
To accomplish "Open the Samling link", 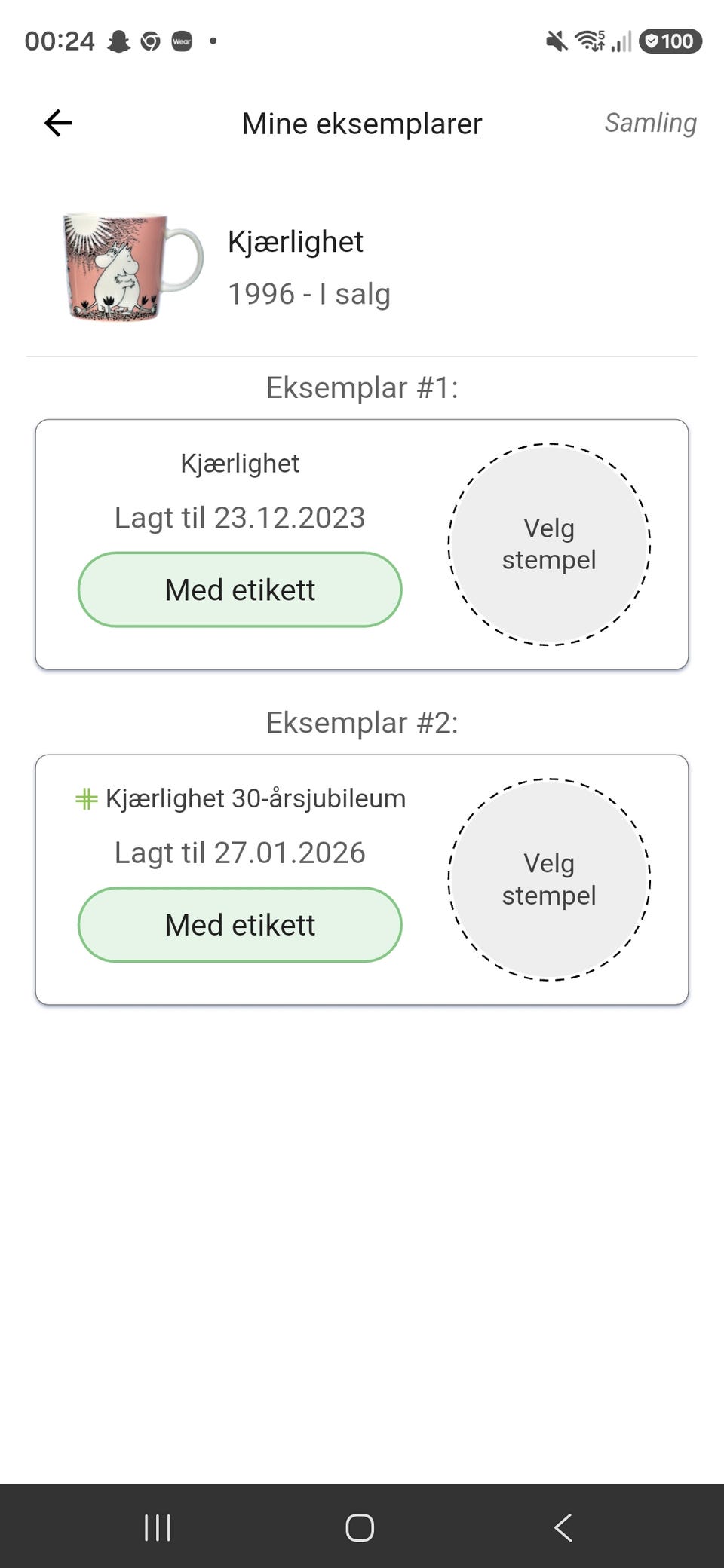I will [x=650, y=123].
